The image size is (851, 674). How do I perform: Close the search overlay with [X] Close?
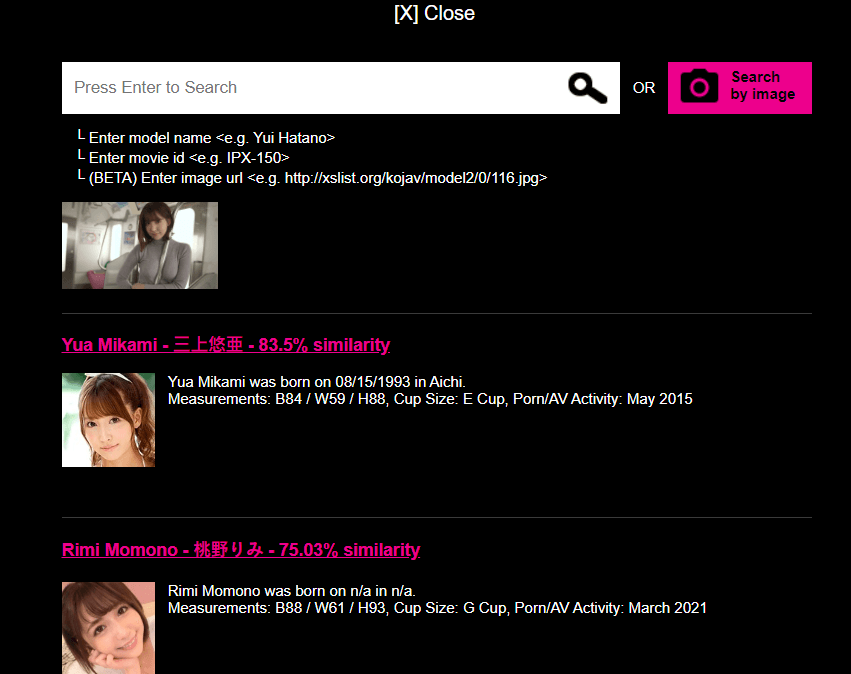coord(434,13)
